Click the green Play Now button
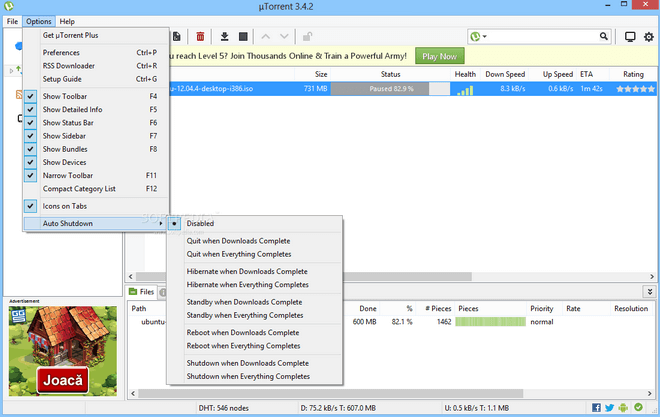Image resolution: width=660 pixels, height=417 pixels. [x=440, y=56]
